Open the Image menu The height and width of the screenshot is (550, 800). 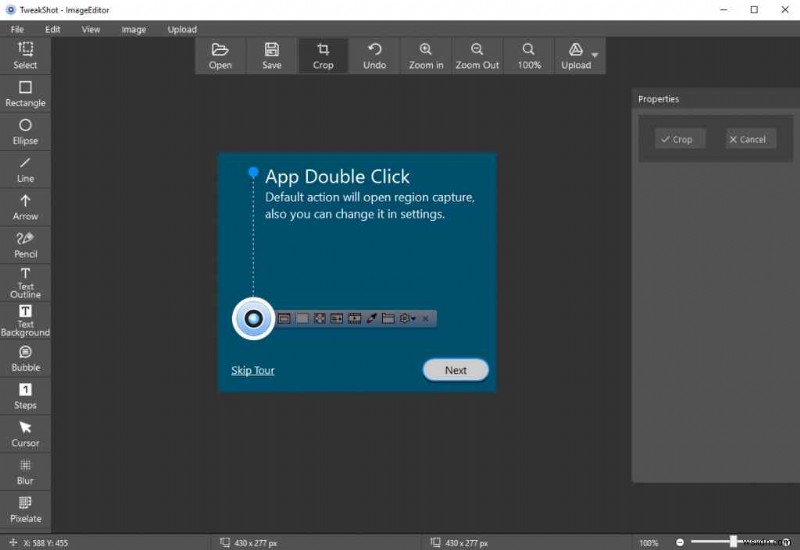pyautogui.click(x=134, y=29)
